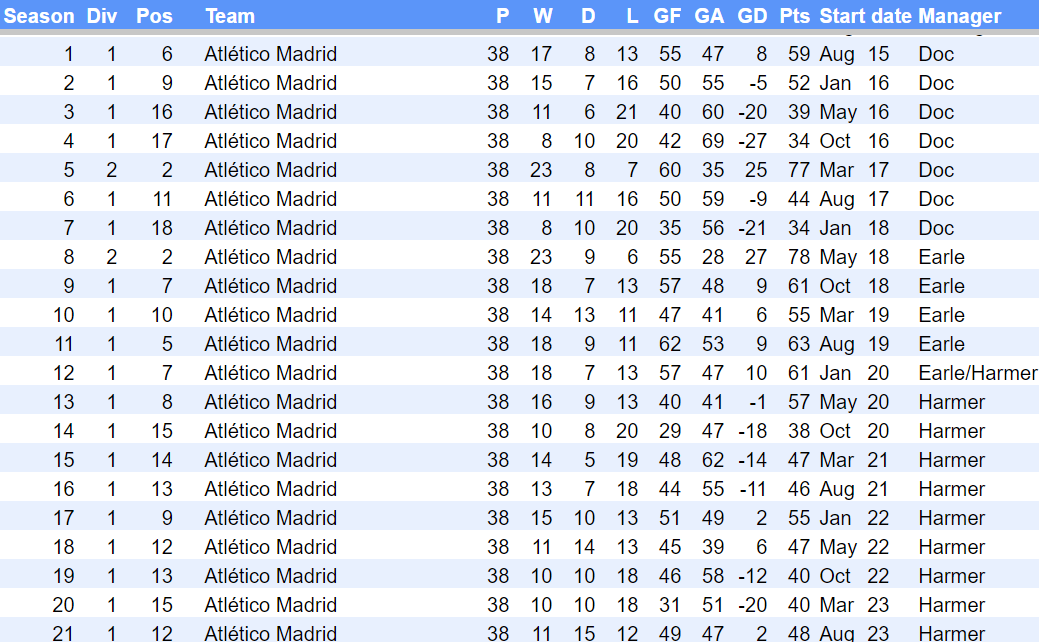1039x642 pixels.
Task: Click the -27 goal difference cell
Action: [751, 141]
